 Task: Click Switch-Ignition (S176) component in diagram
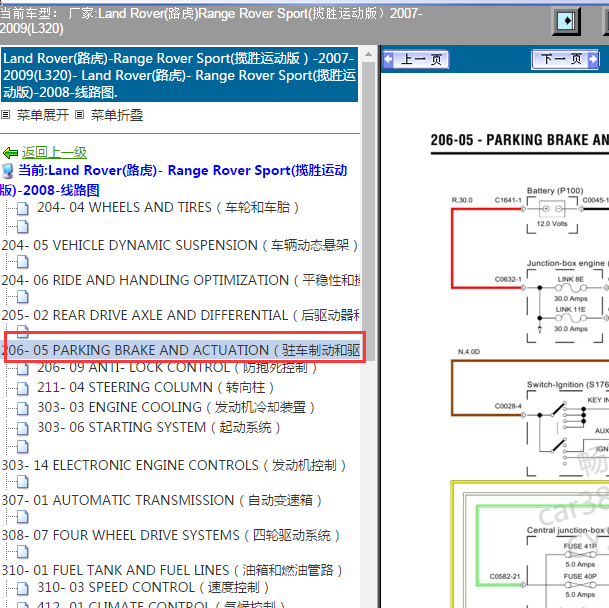coord(567,431)
